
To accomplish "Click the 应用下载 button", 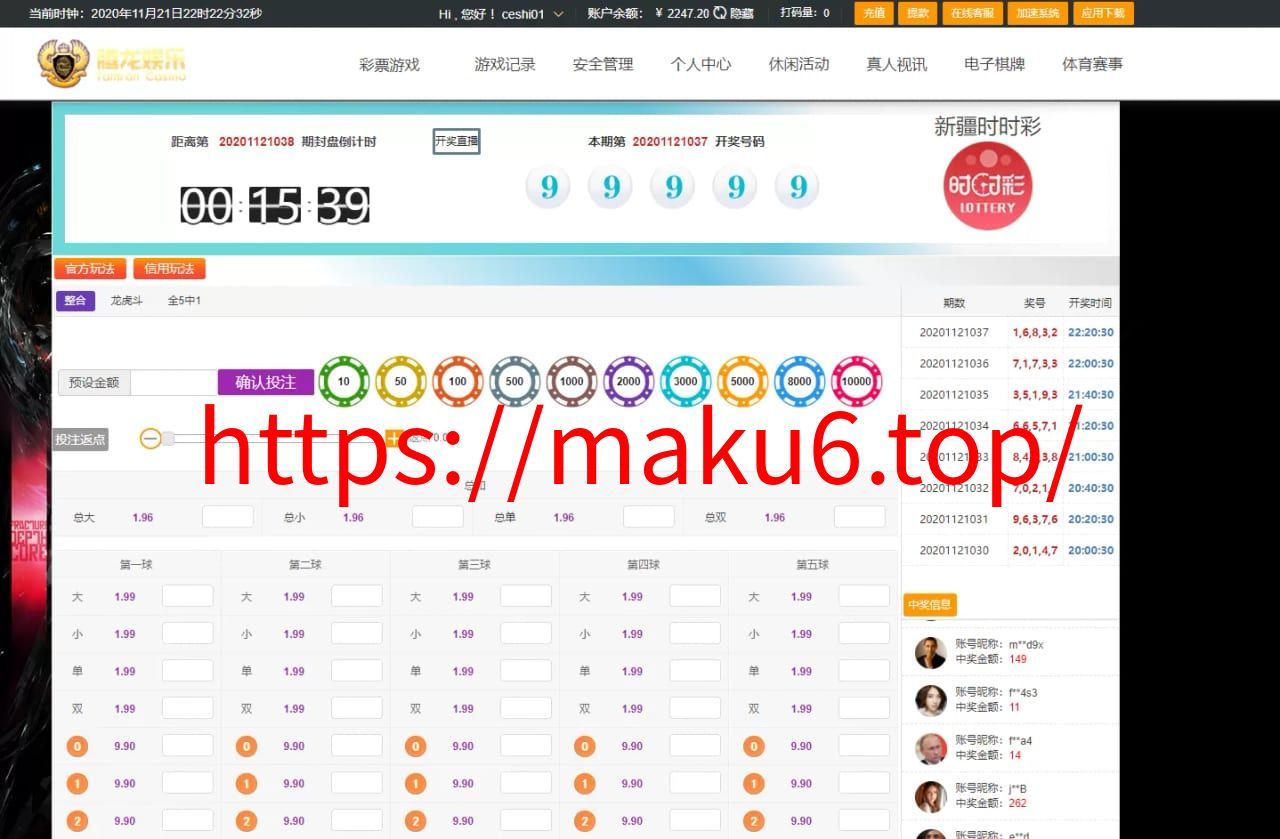I will click(1103, 13).
